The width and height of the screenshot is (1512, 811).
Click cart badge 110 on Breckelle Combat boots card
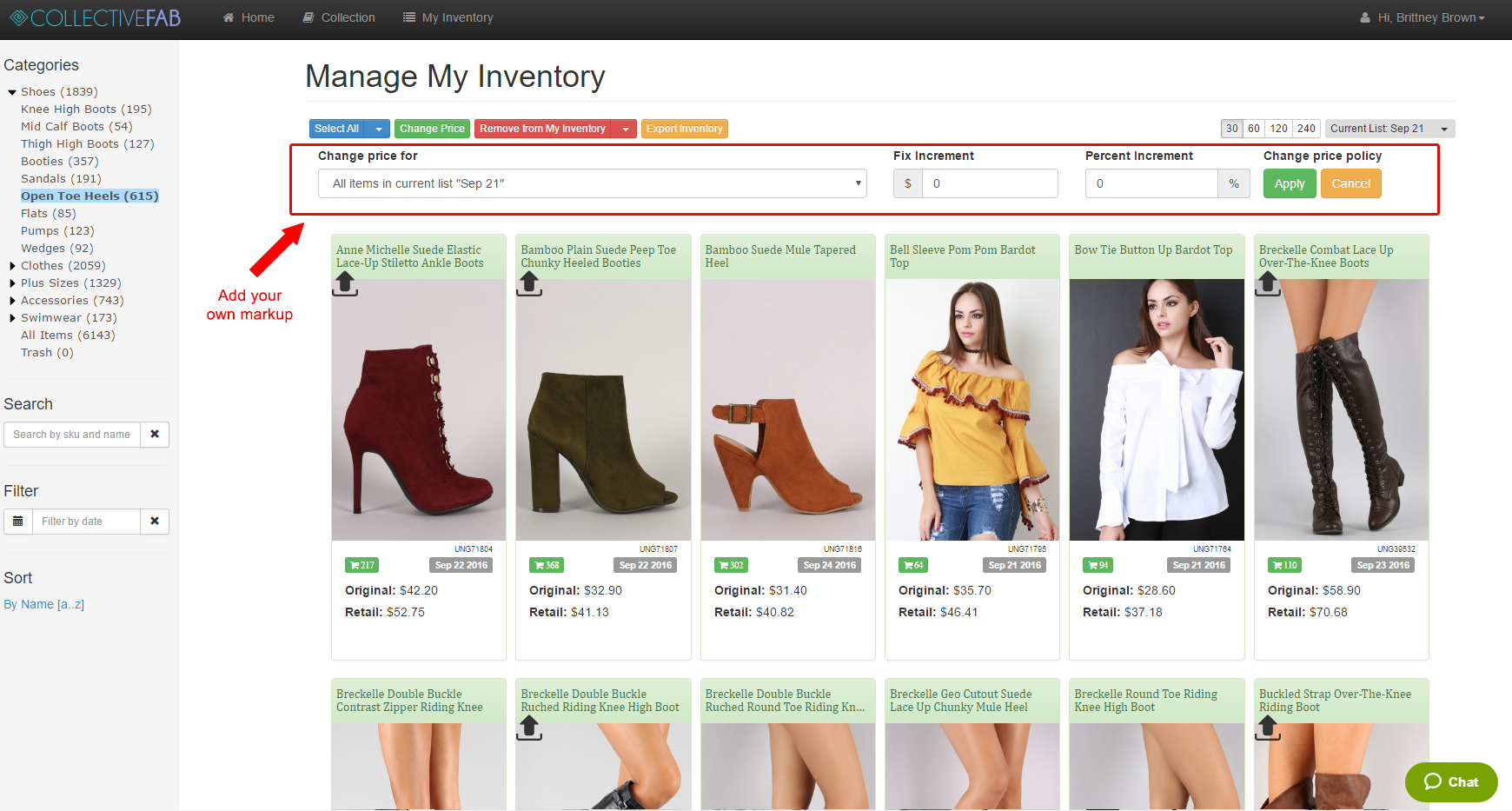tap(1284, 565)
